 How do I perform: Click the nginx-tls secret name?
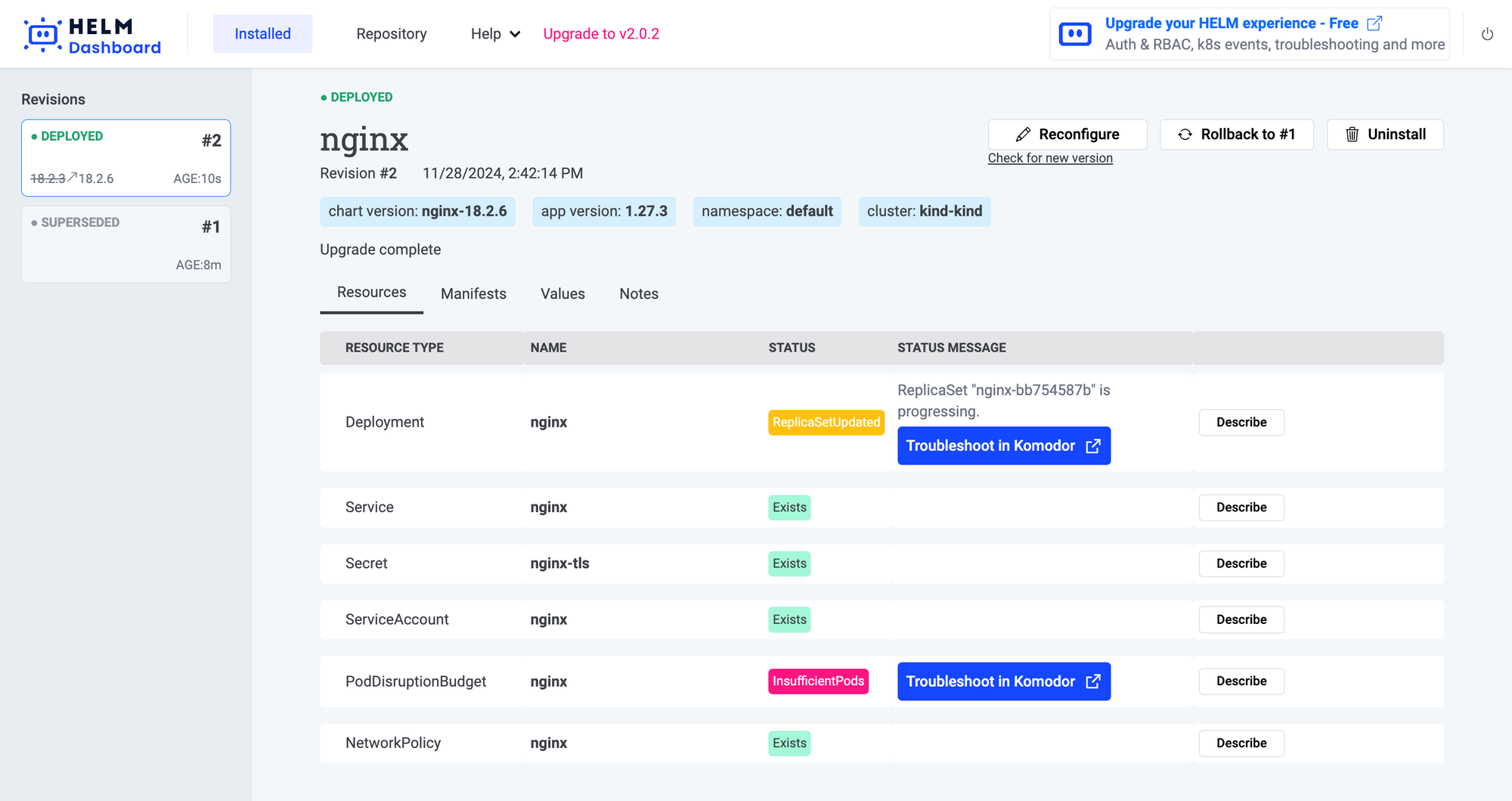pos(559,563)
